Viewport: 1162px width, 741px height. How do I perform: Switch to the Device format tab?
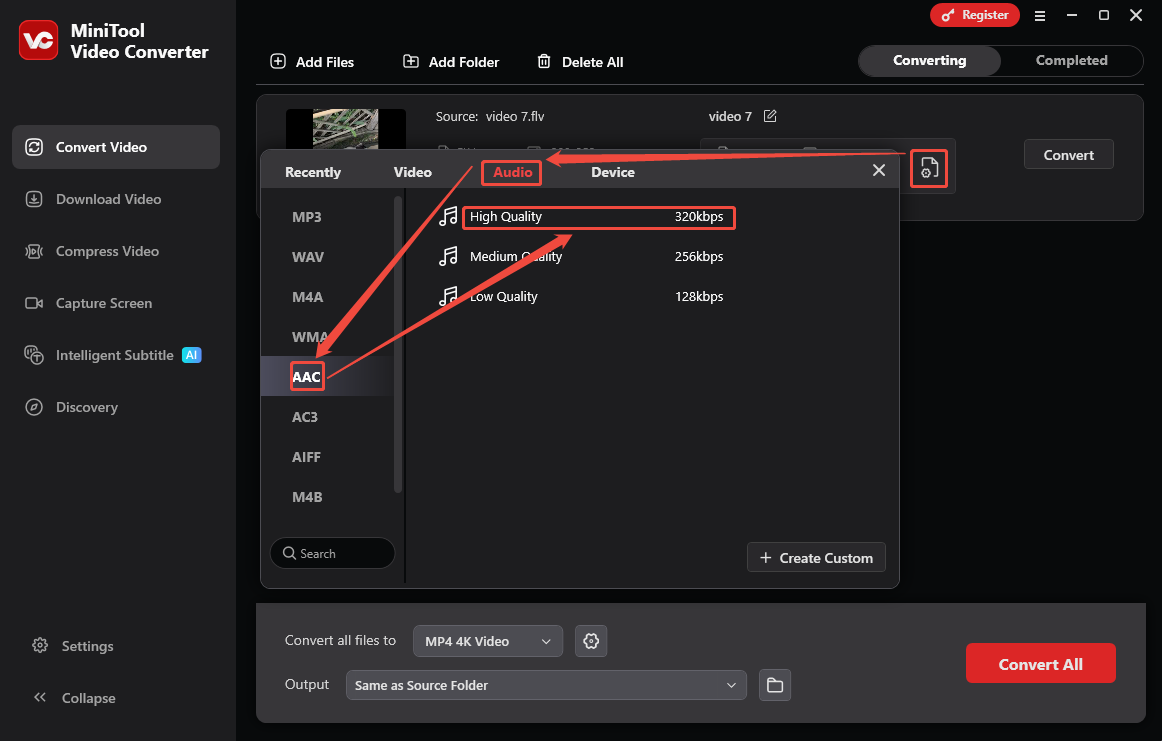pos(613,172)
